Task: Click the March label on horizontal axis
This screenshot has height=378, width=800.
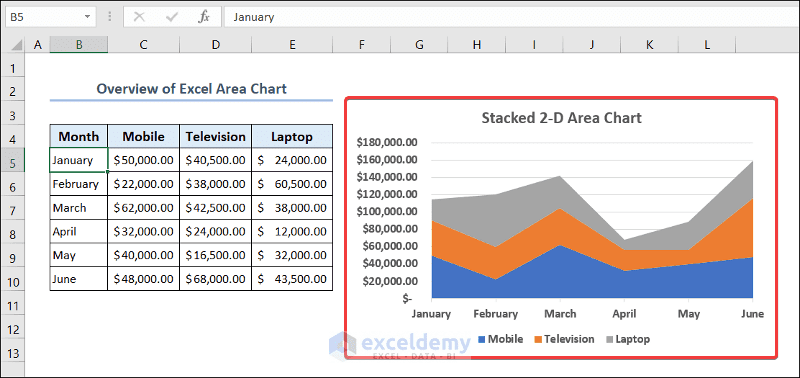Action: pos(560,314)
